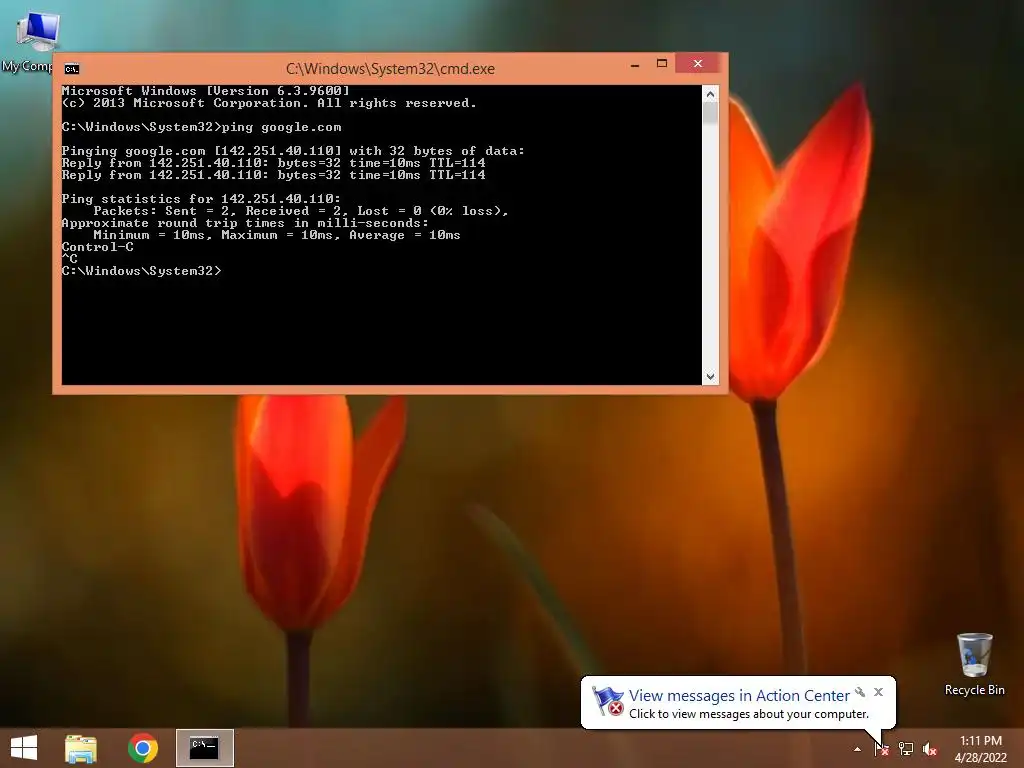Screen dimensions: 1024x768
Task: Click the 'ping google.com' command line
Action: pyautogui.click(x=201, y=127)
